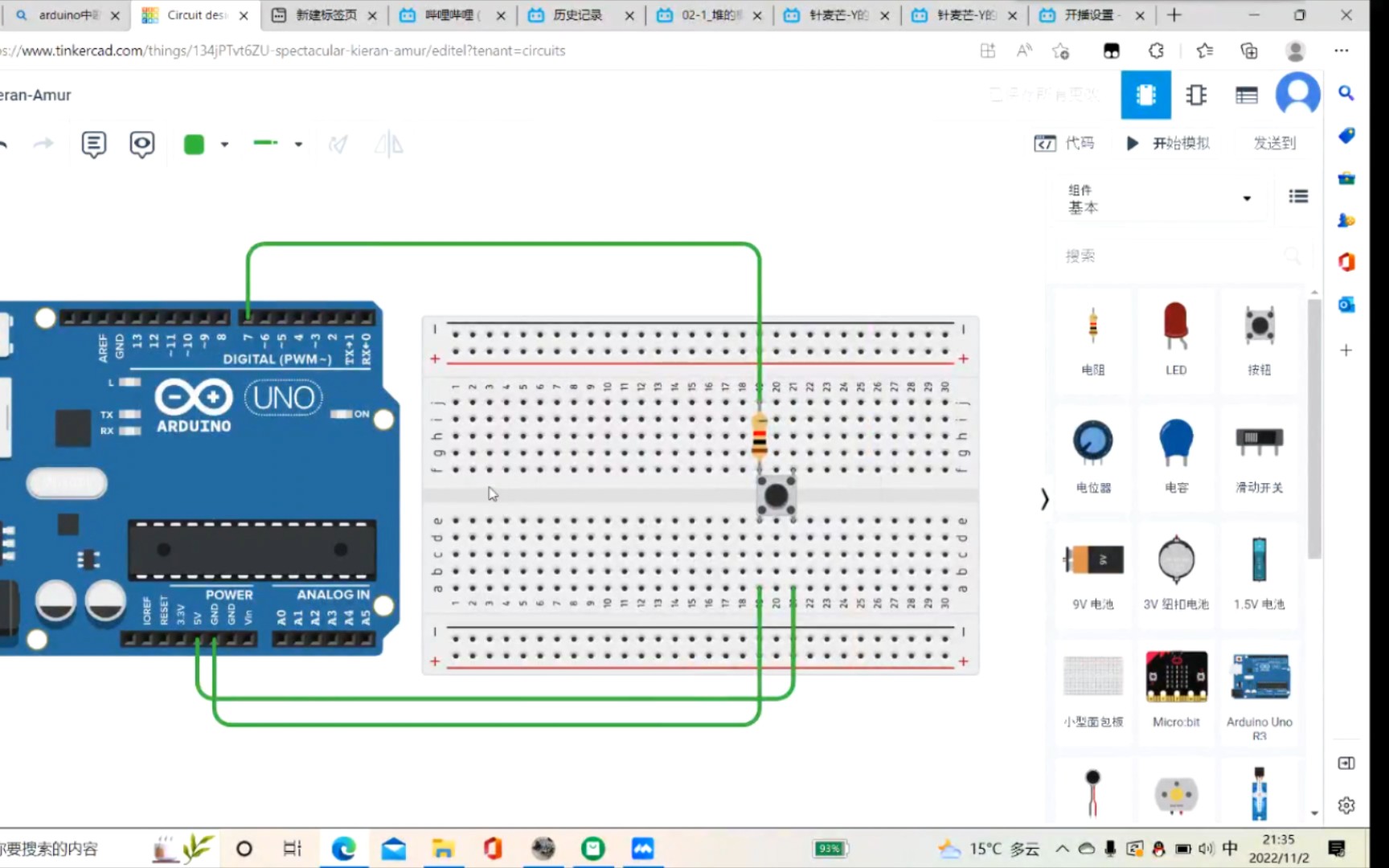Select the 小型面包板 breadboard component
Viewport: 1389px width, 868px height.
pyautogui.click(x=1092, y=691)
